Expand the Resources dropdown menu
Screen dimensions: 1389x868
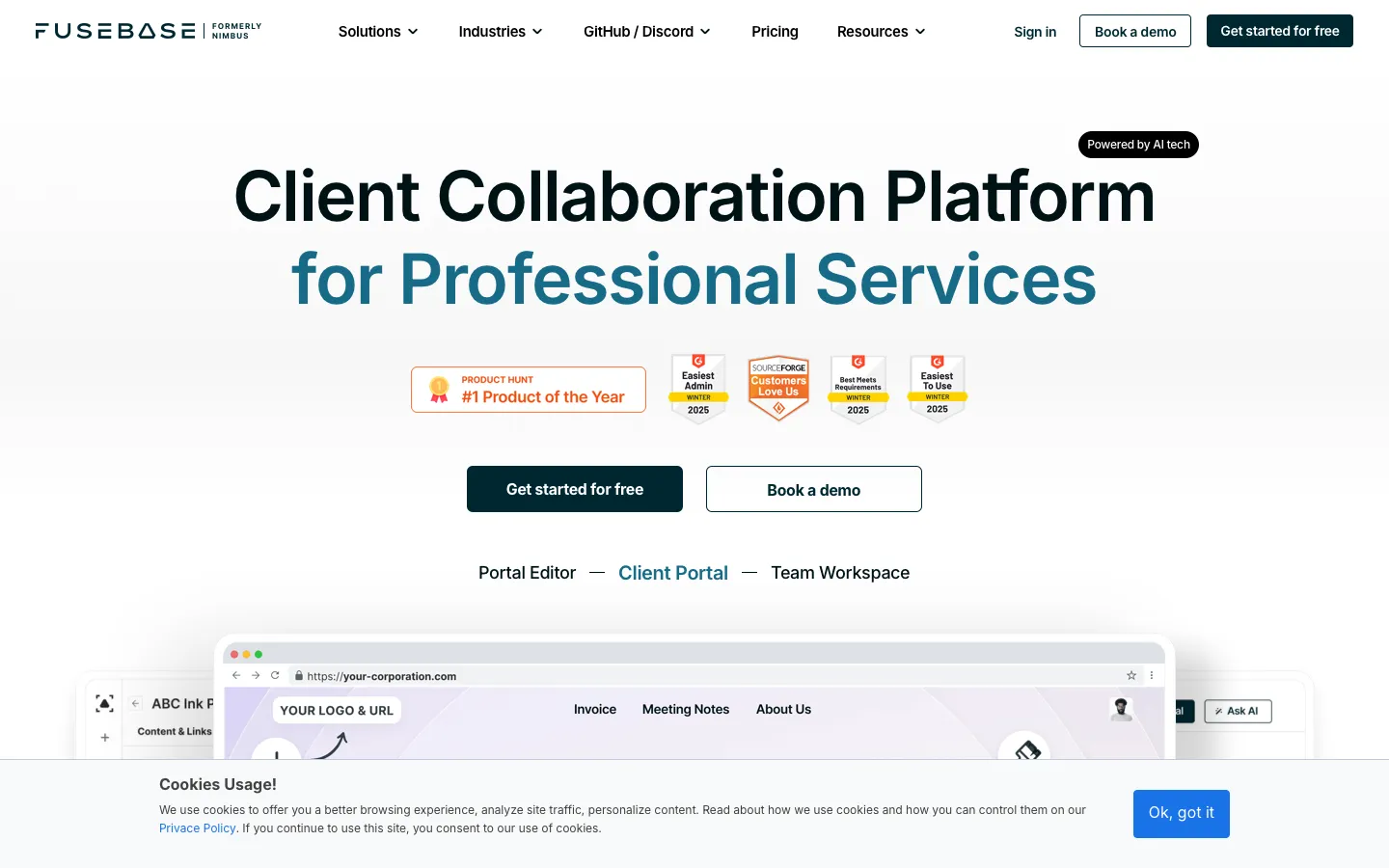pos(882,32)
